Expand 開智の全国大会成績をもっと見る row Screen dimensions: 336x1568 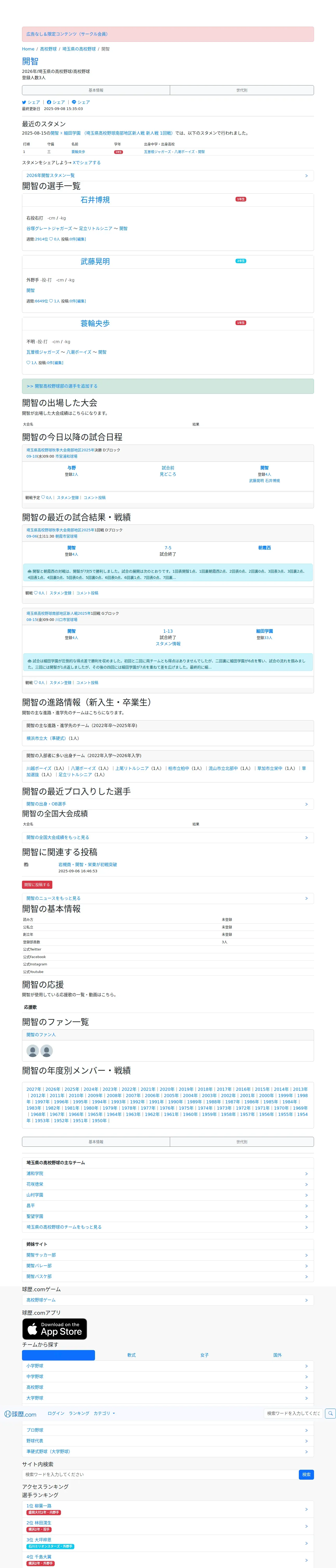point(168,838)
